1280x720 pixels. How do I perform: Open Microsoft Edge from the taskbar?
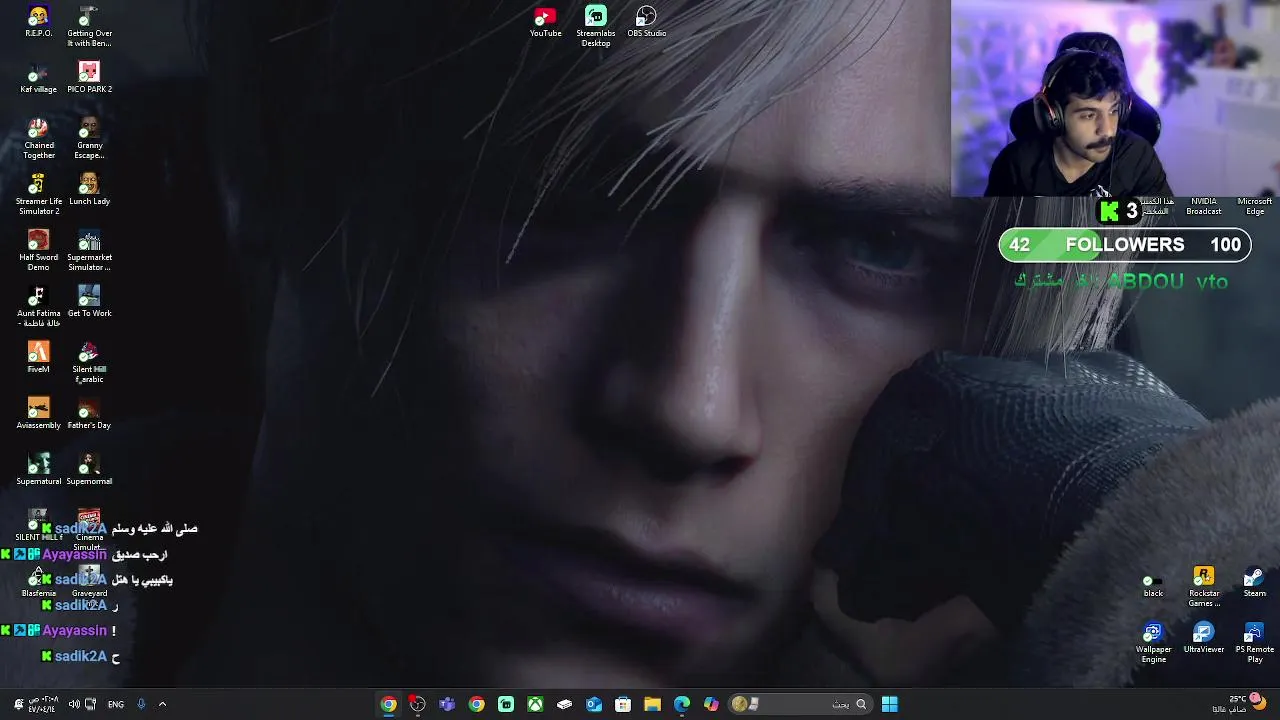tap(682, 704)
